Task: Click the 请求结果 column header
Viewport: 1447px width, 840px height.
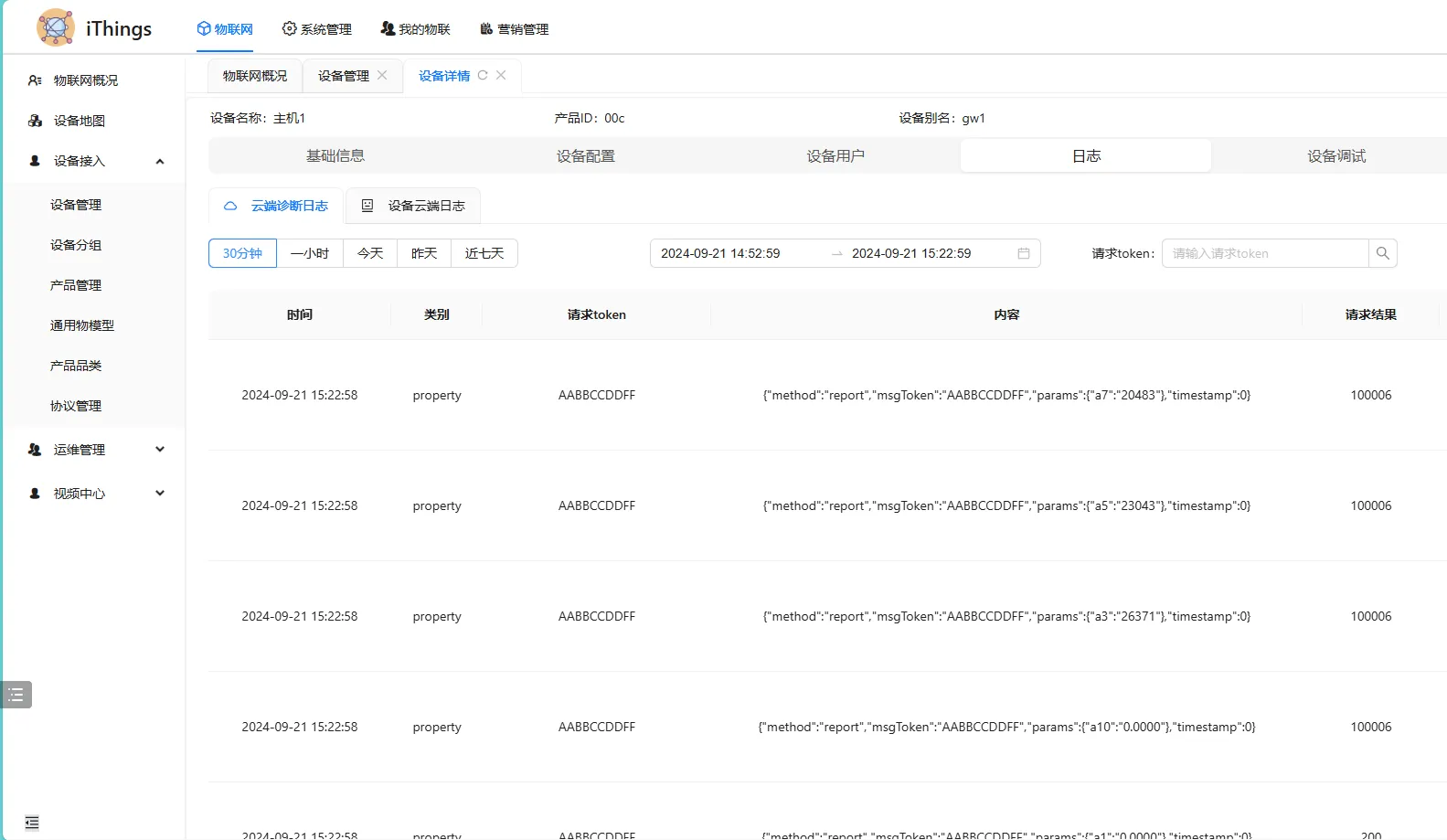Action: point(1371,314)
